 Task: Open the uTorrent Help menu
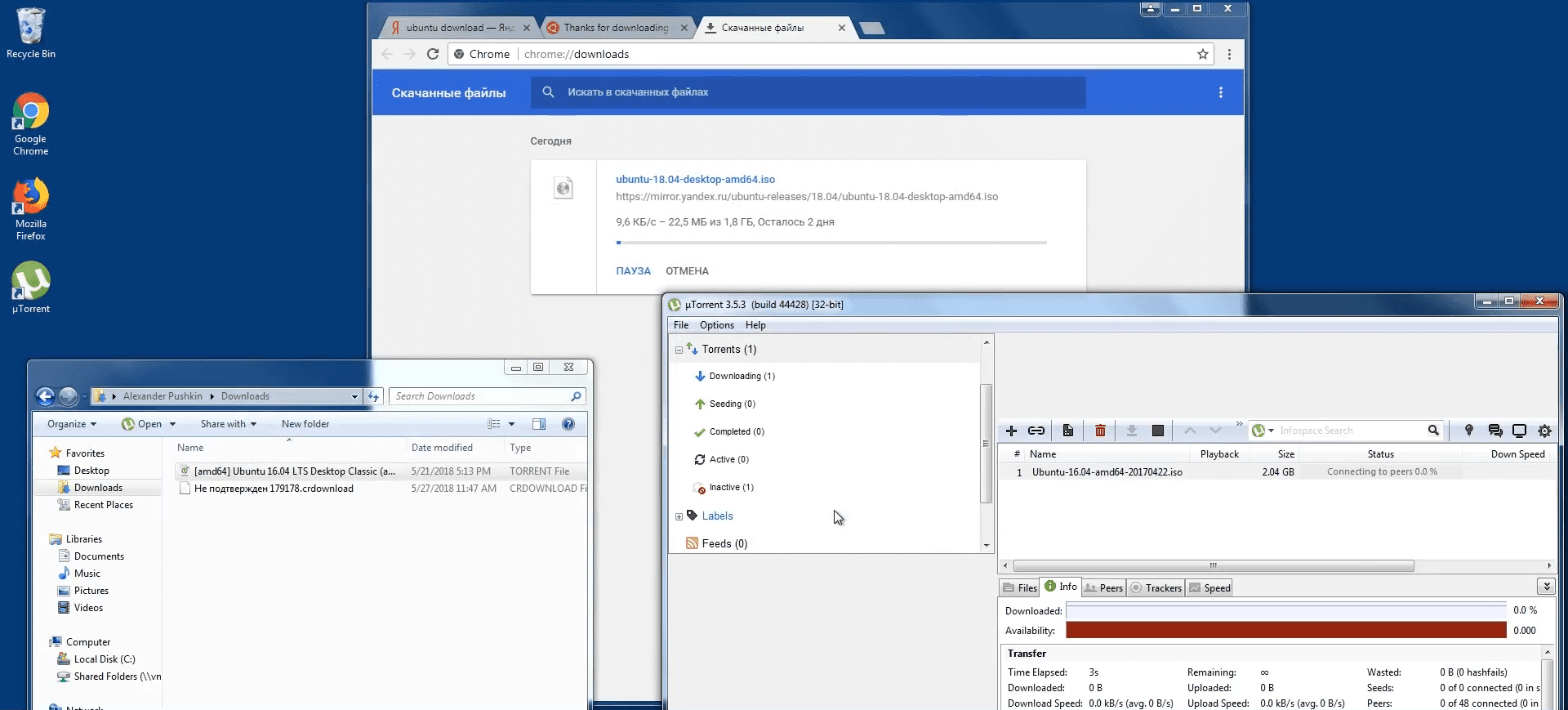[x=755, y=325]
